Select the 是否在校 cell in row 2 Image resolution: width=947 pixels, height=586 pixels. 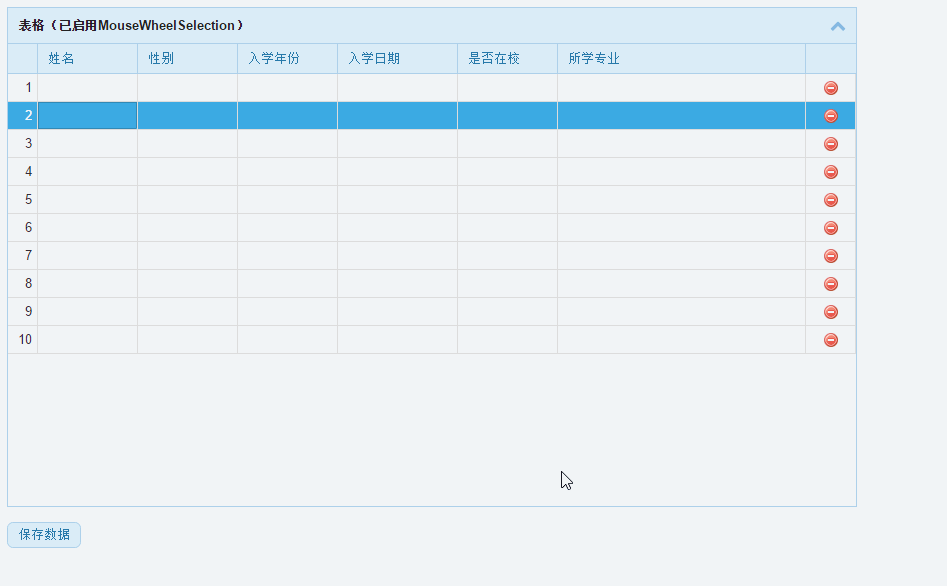(507, 115)
